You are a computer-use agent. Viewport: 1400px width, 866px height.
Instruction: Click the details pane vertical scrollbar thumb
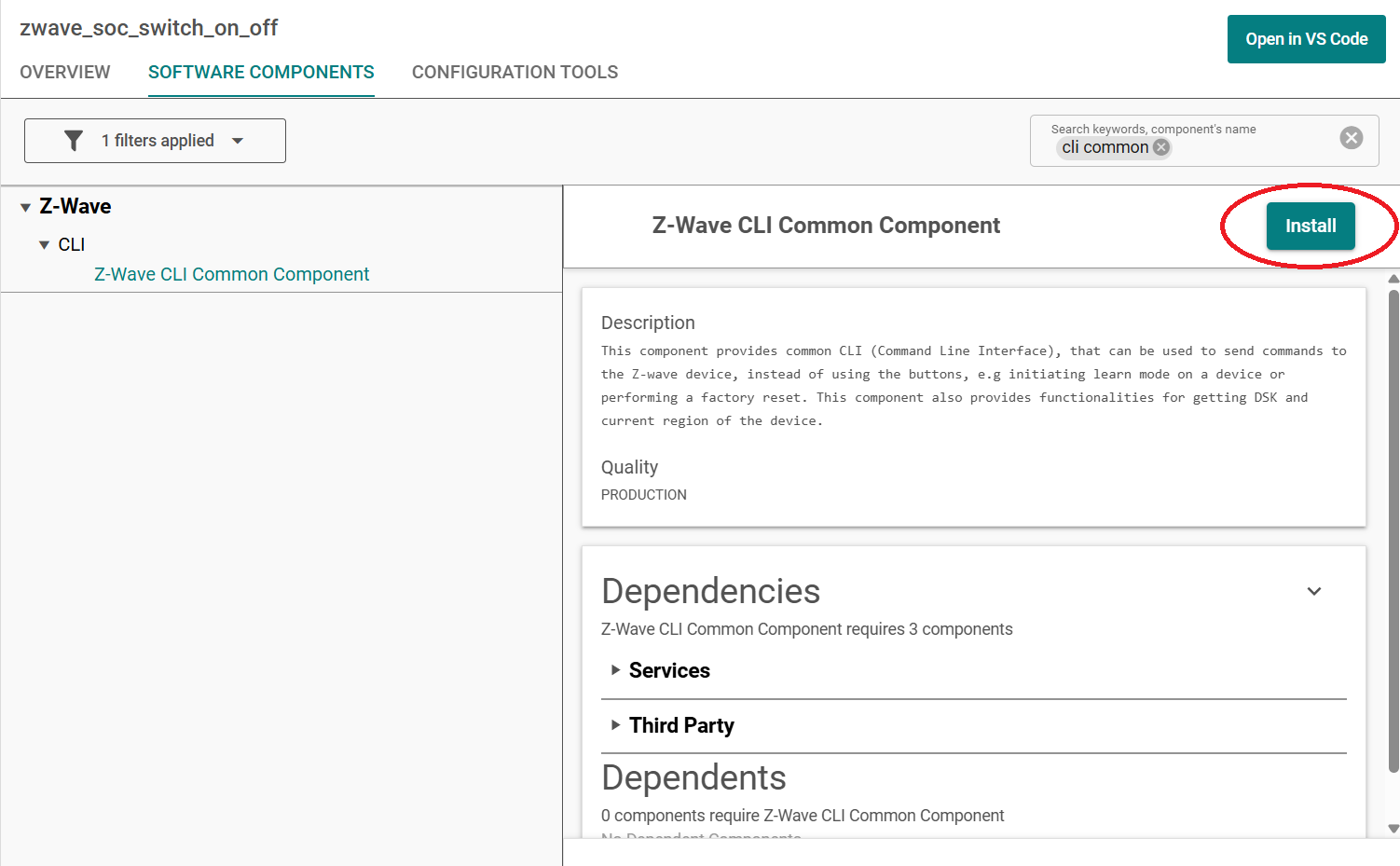1393,531
